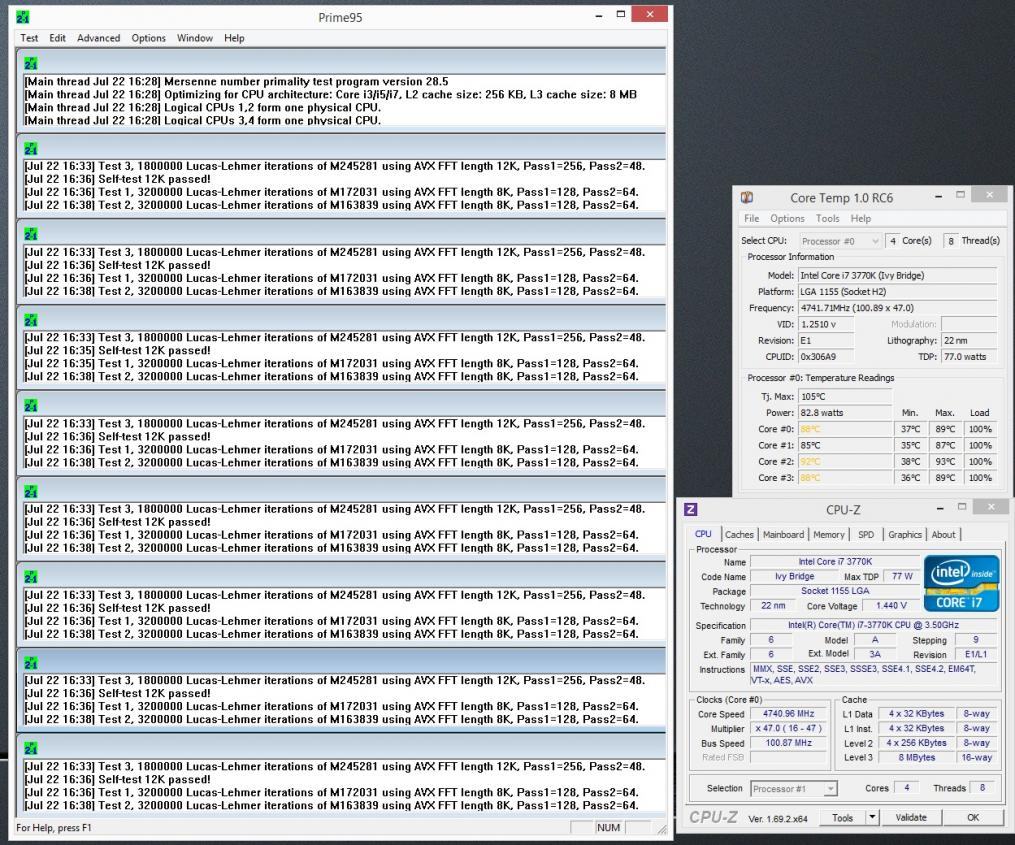Expand the CPU-Z Selection Processor #1 dropdown
1015x845 pixels.
pyautogui.click(x=830, y=789)
